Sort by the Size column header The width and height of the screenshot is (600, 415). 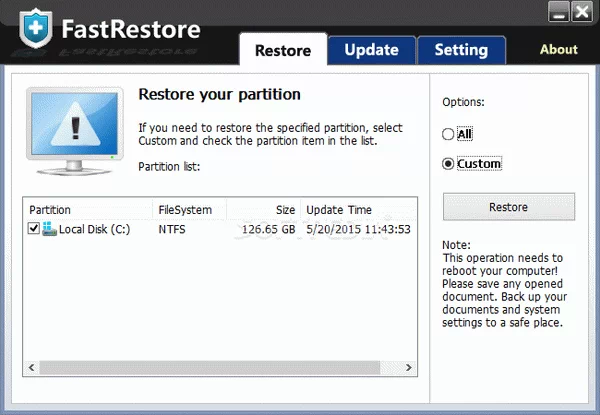tap(264, 210)
